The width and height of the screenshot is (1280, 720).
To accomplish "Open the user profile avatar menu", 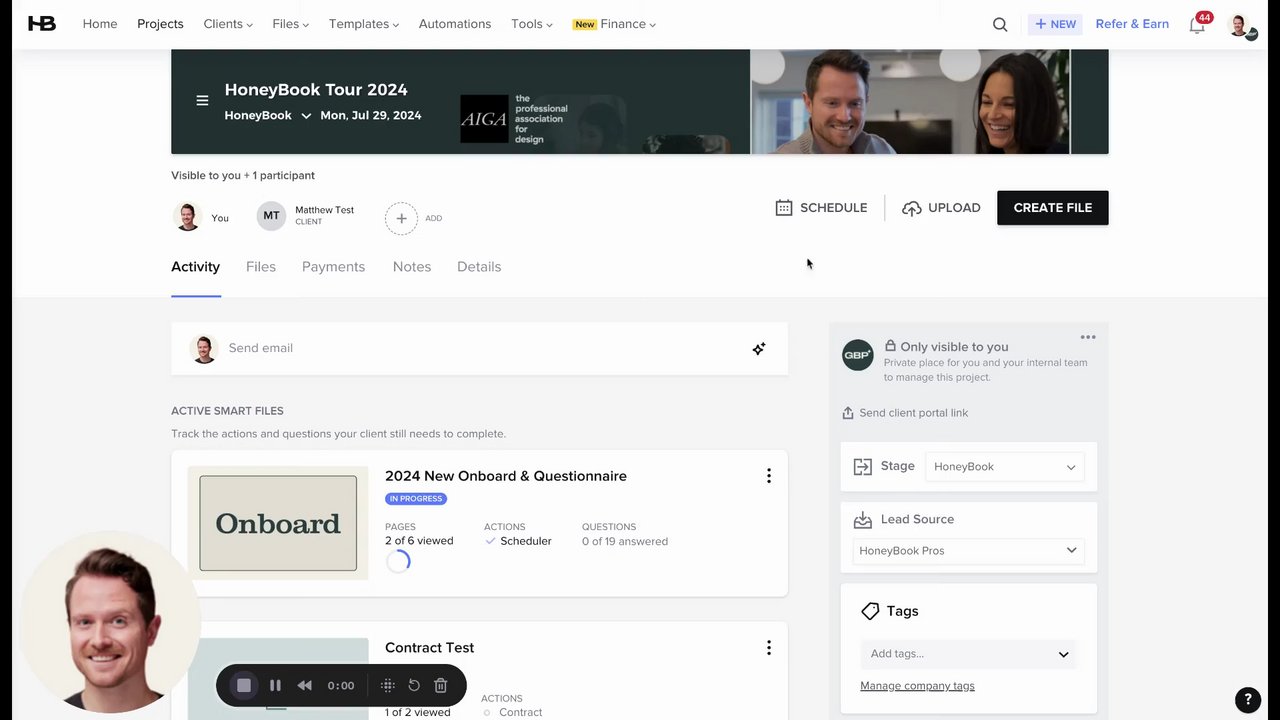I will [1241, 25].
